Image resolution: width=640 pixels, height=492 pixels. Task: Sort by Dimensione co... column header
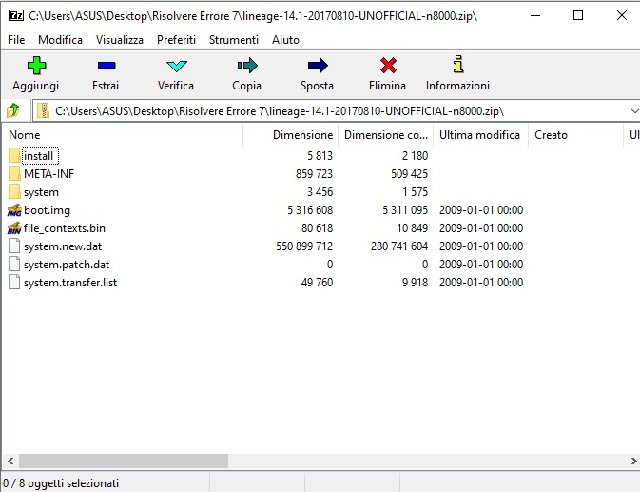point(386,135)
